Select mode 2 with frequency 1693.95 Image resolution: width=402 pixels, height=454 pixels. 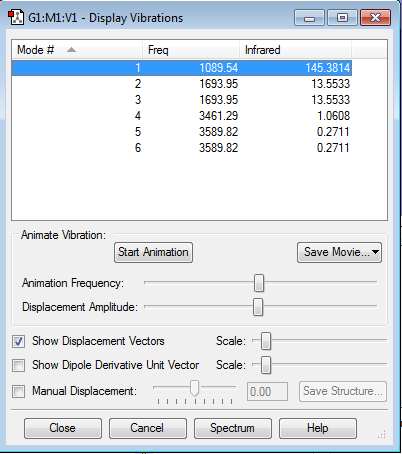182,84
